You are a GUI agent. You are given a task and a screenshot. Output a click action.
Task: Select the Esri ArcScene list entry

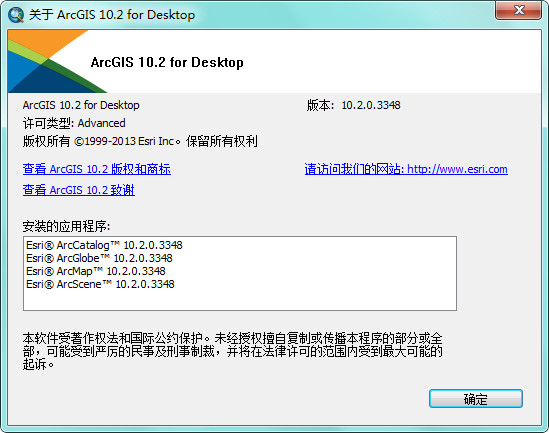pyautogui.click(x=100, y=284)
